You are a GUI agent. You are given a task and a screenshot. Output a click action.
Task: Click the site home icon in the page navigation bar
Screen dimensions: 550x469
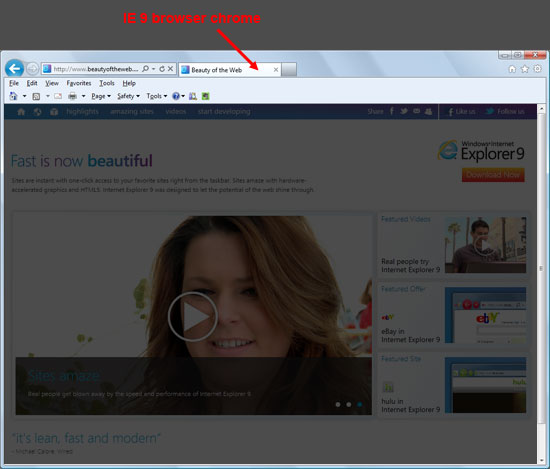pos(21,112)
